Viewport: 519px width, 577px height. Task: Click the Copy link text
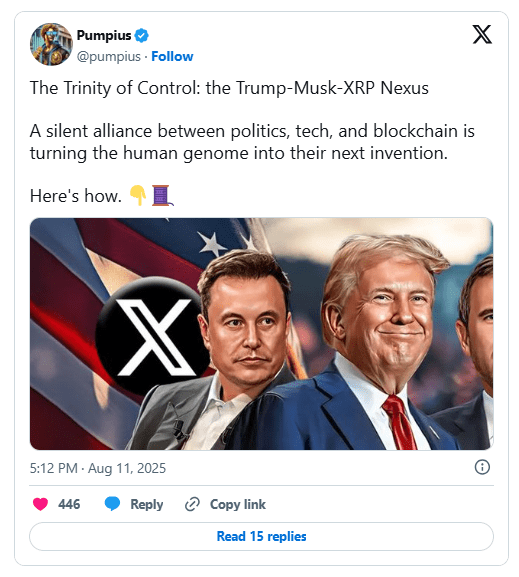click(237, 504)
